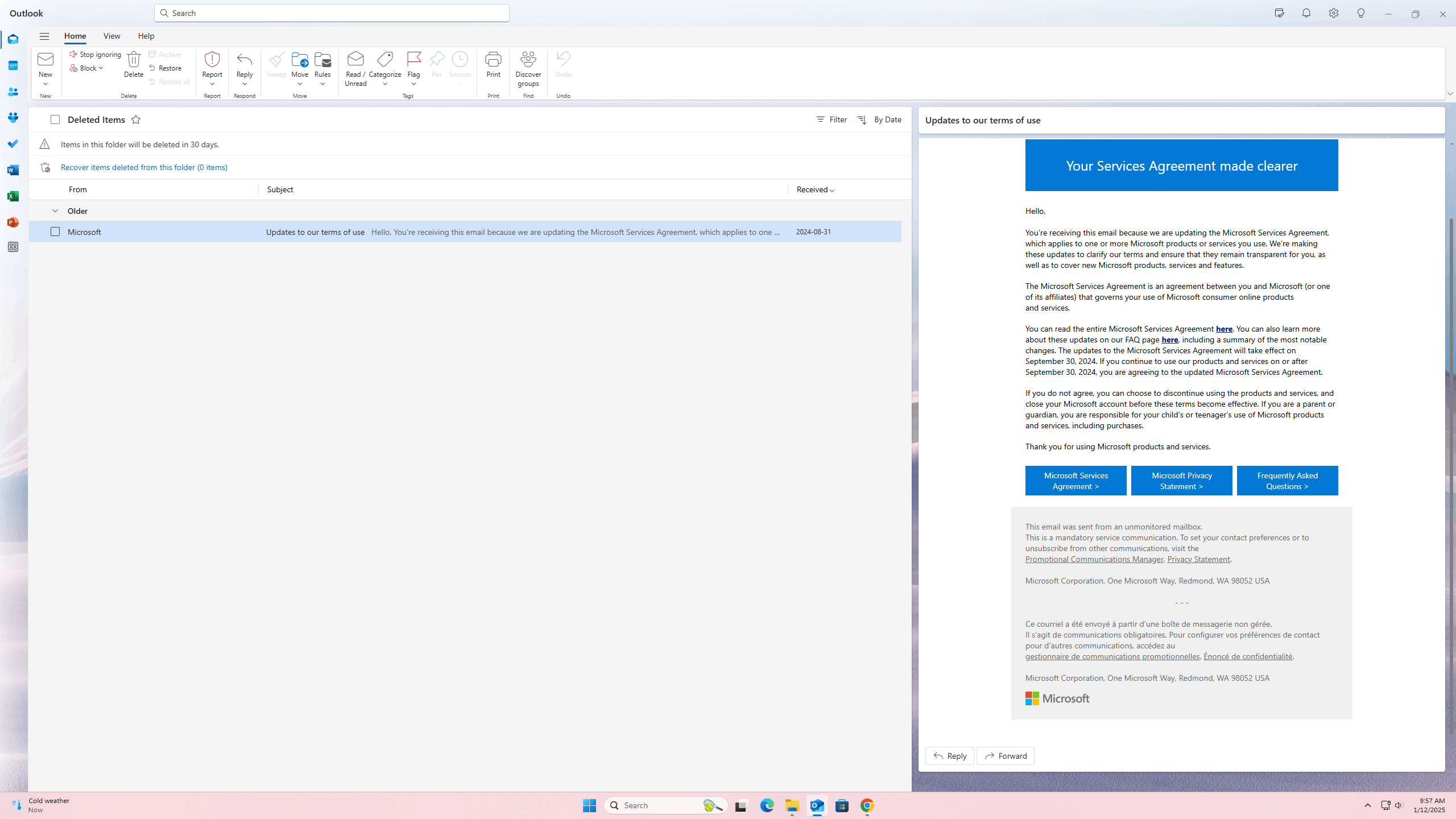
Task: Collapse the Older group
Action: coord(55,211)
